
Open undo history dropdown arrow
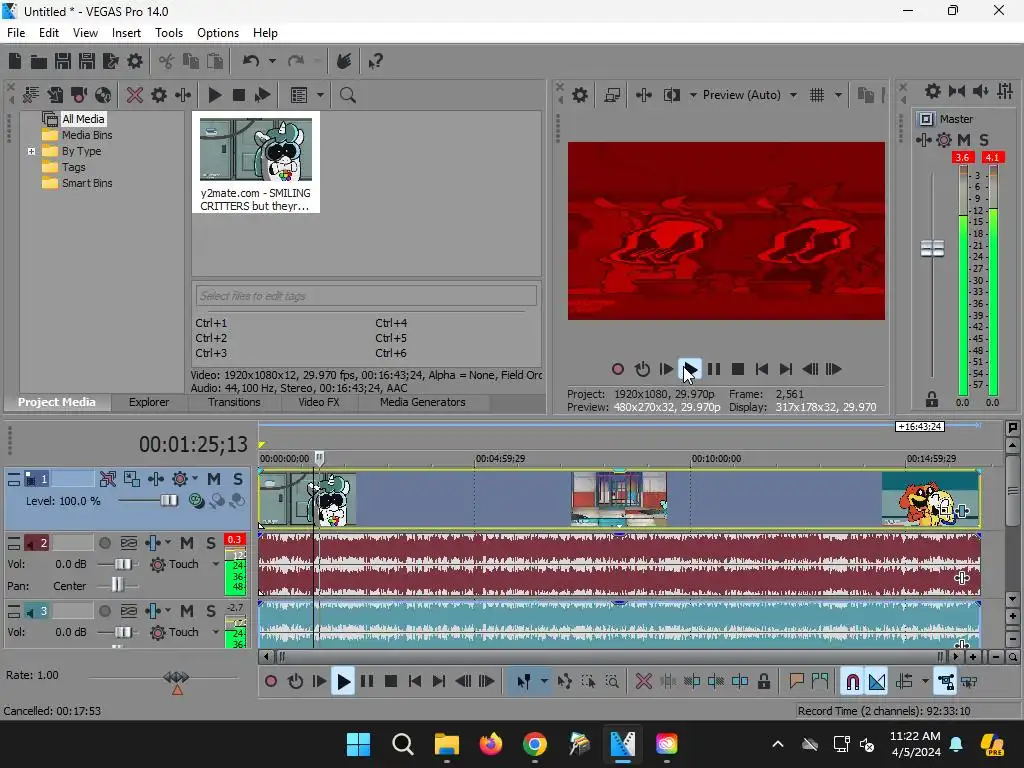pyautogui.click(x=272, y=61)
